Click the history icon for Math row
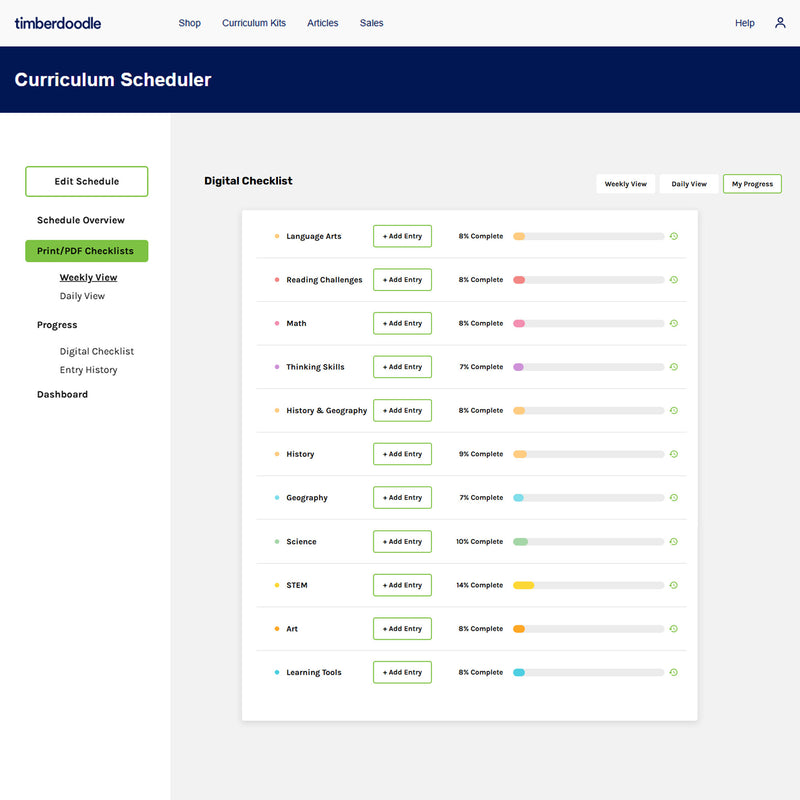Screen dimensions: 800x800 [x=674, y=323]
